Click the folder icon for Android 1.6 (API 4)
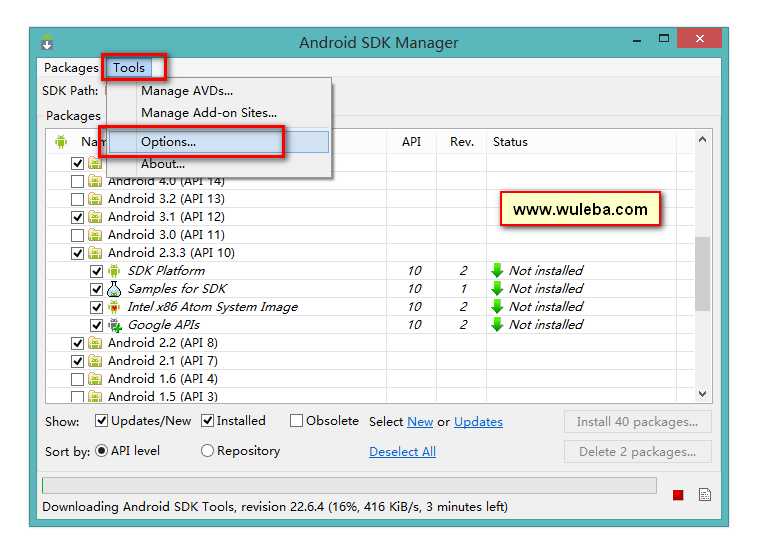The height and width of the screenshot is (554, 763). pos(95,379)
